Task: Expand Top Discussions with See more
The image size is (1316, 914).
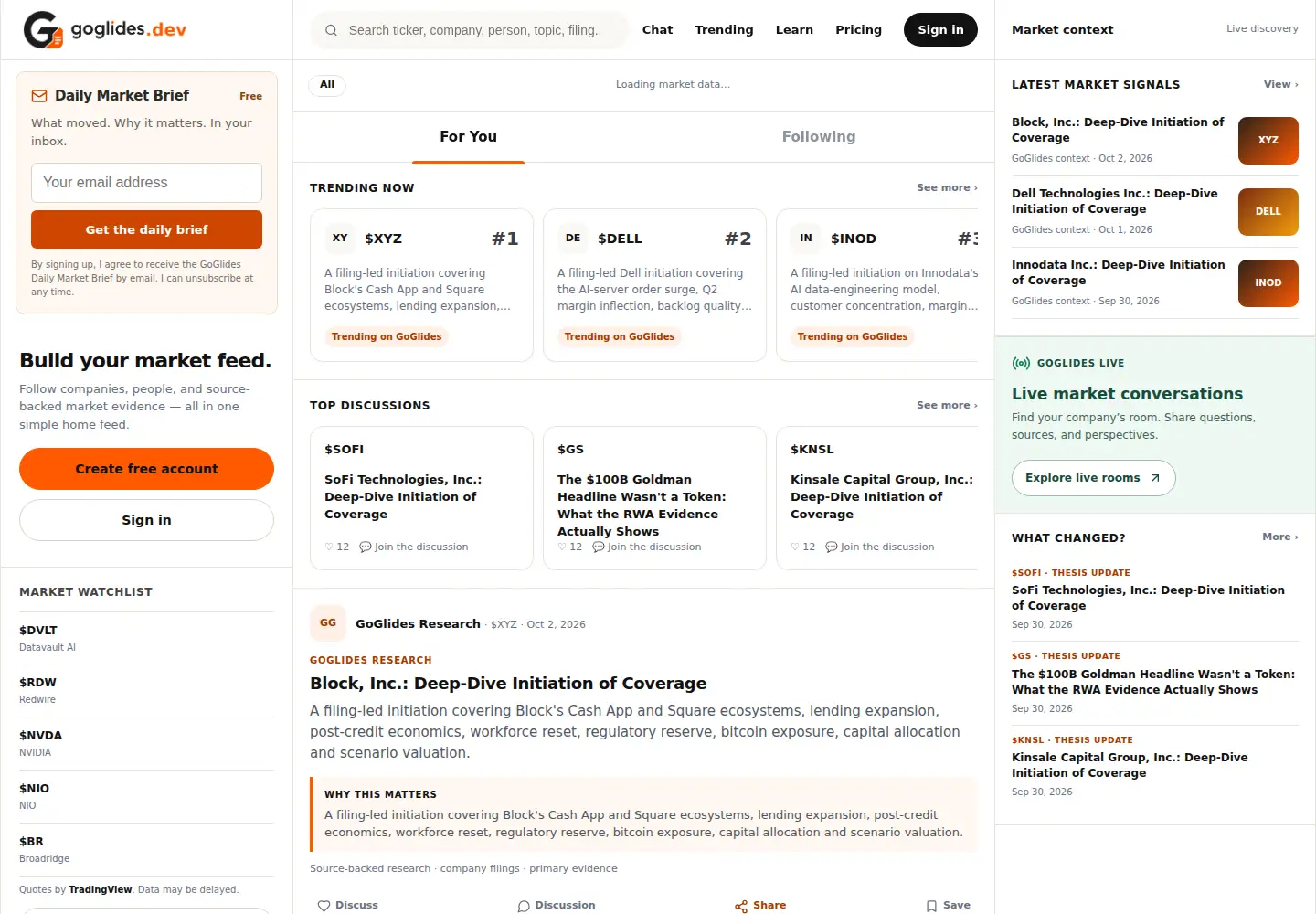Action: pos(947,405)
